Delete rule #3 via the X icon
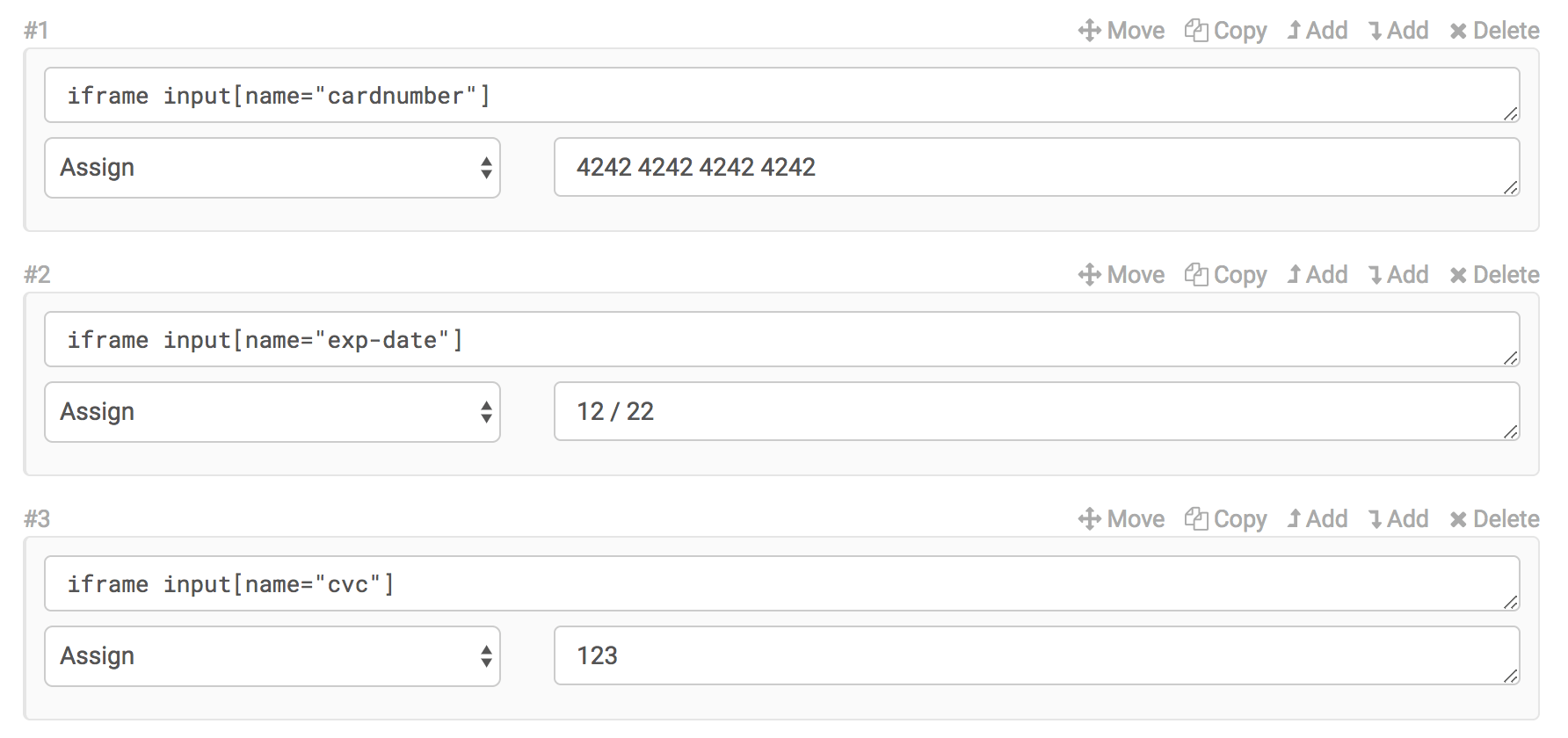Screen dimensions: 1568x738 click(x=1458, y=520)
